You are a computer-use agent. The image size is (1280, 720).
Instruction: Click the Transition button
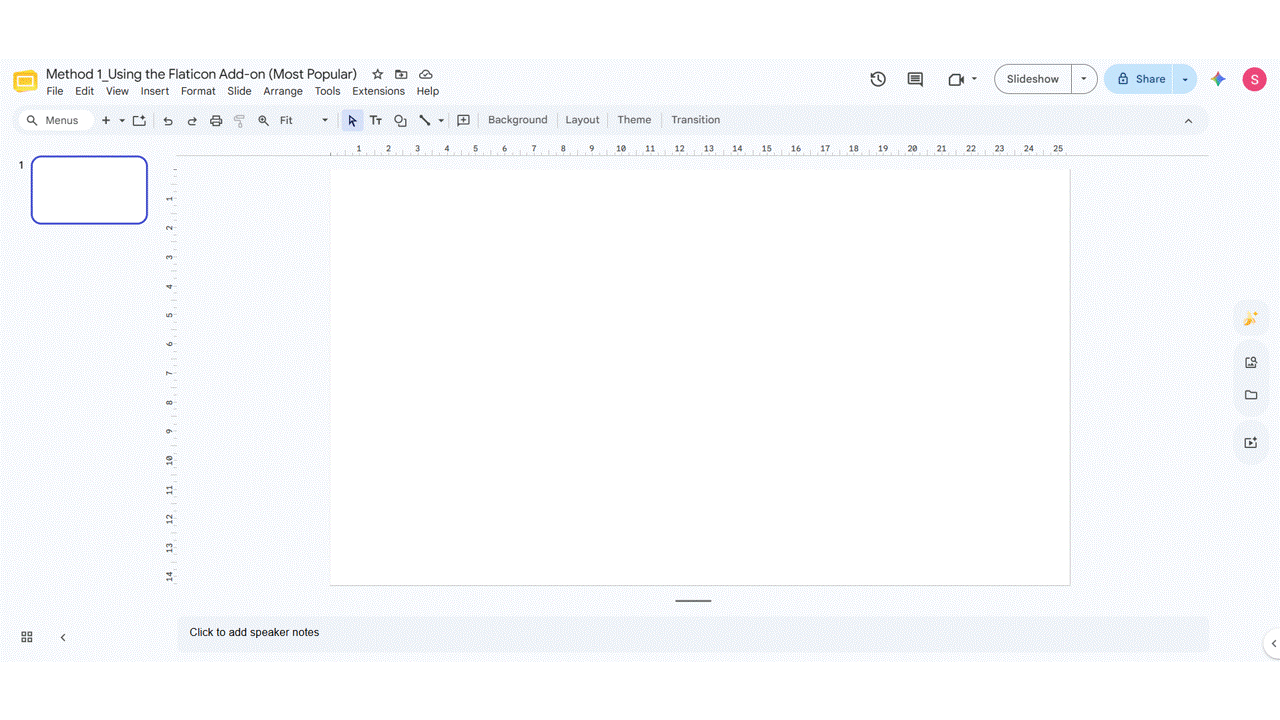[x=696, y=120]
